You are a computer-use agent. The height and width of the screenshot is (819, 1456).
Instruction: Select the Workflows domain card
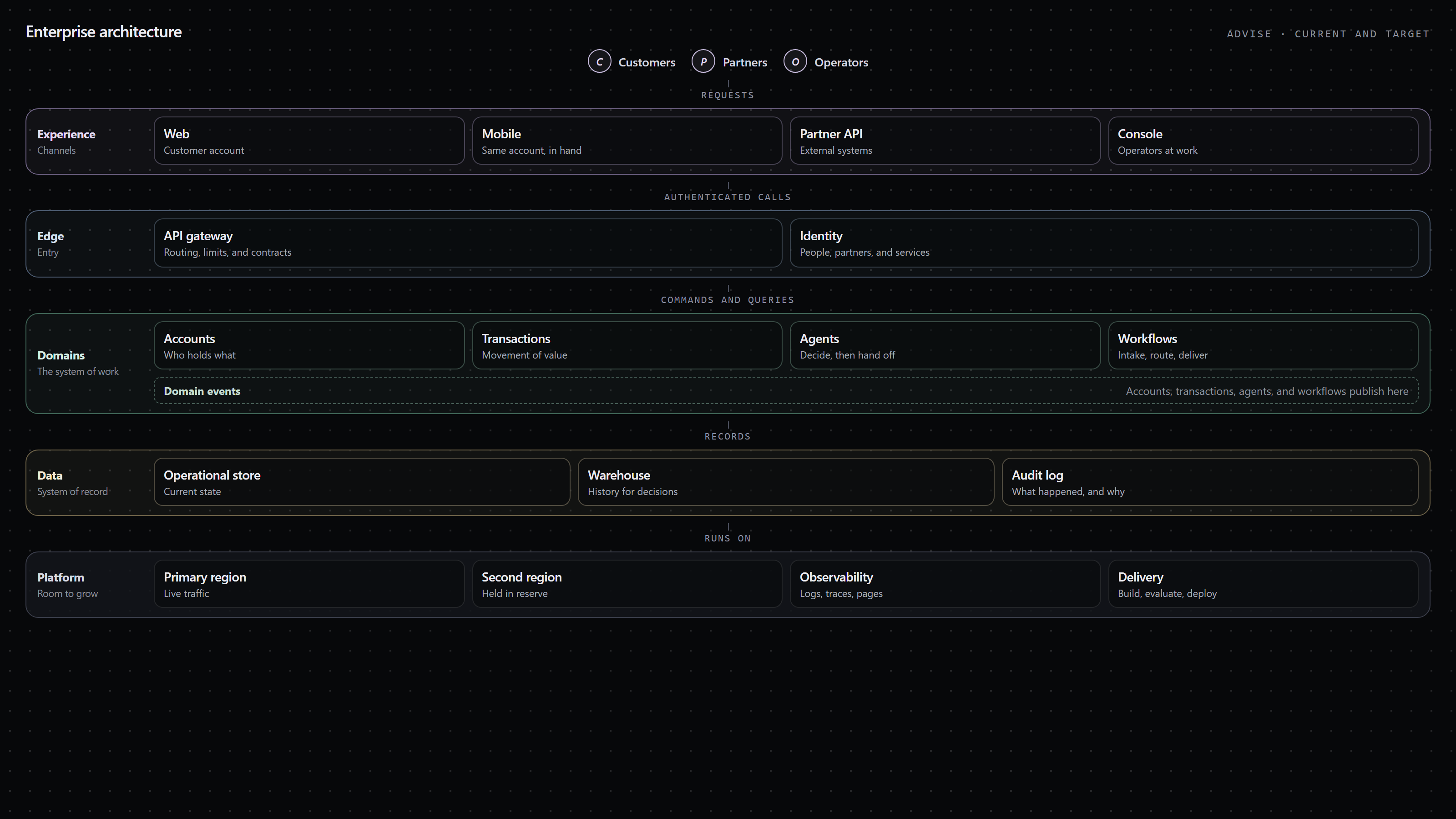[x=1263, y=345]
